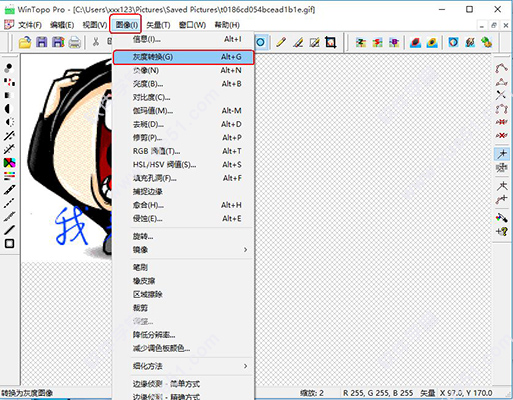
Task: Click the colorful RGB threshold icon on left
Action: click(9, 163)
